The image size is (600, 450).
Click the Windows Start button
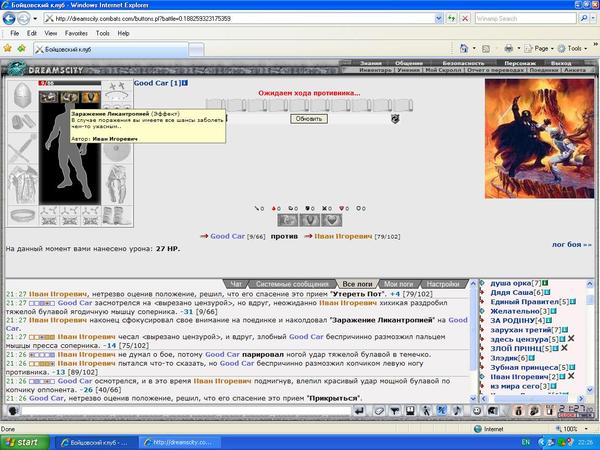tap(24, 442)
